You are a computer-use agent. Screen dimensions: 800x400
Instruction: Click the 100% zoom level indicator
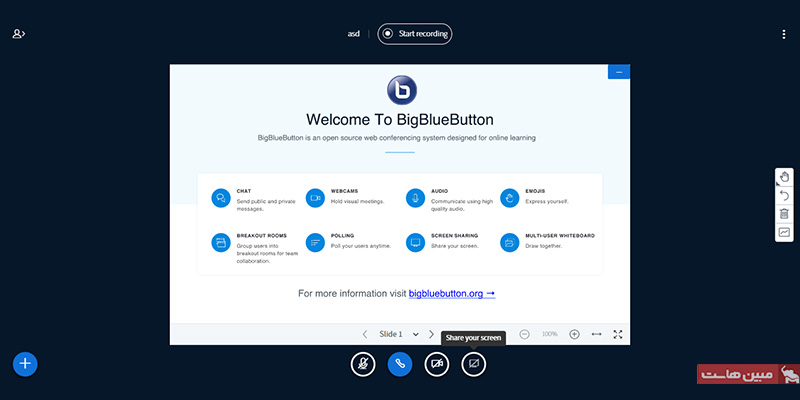549,334
